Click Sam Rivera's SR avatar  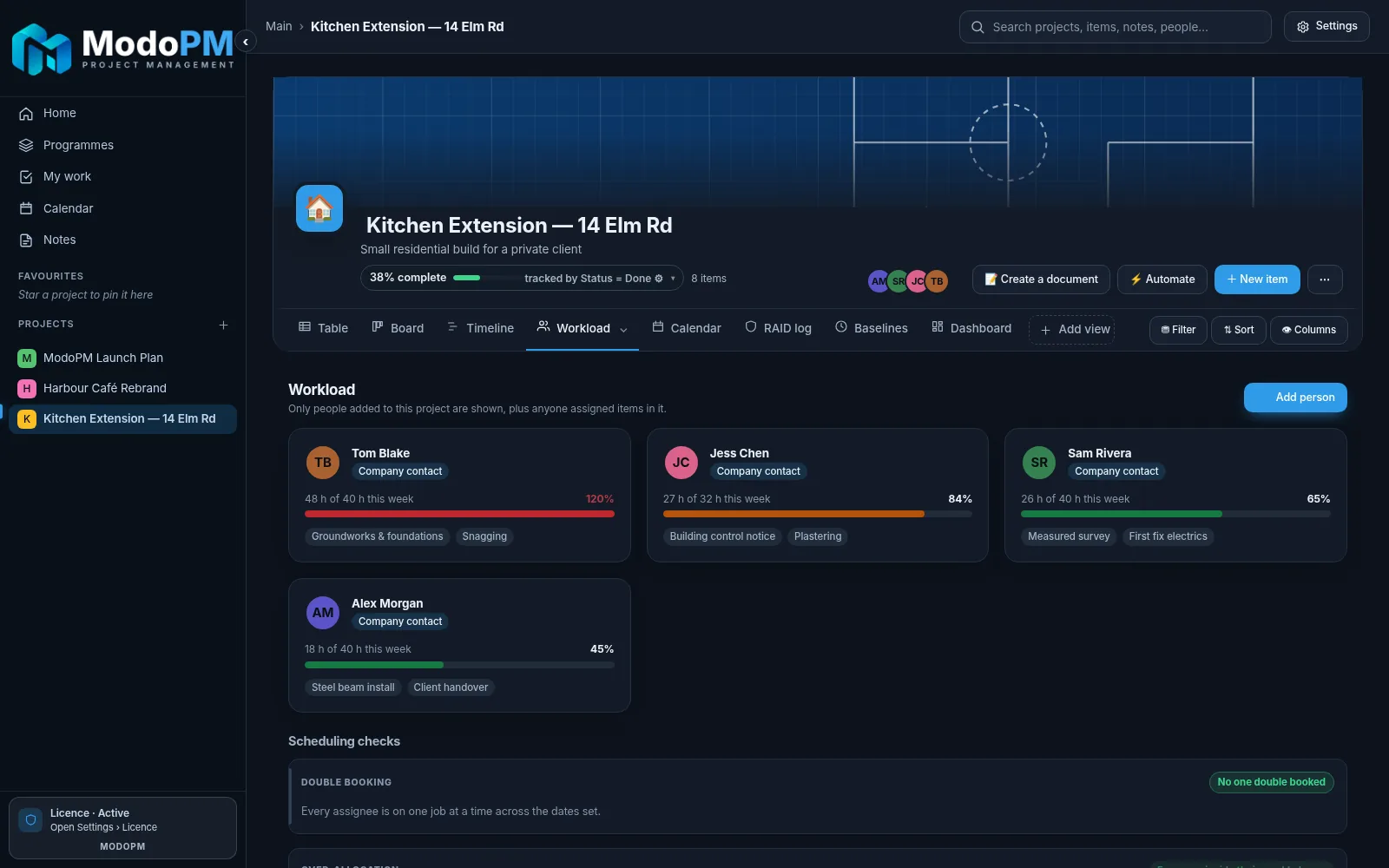(x=1039, y=463)
